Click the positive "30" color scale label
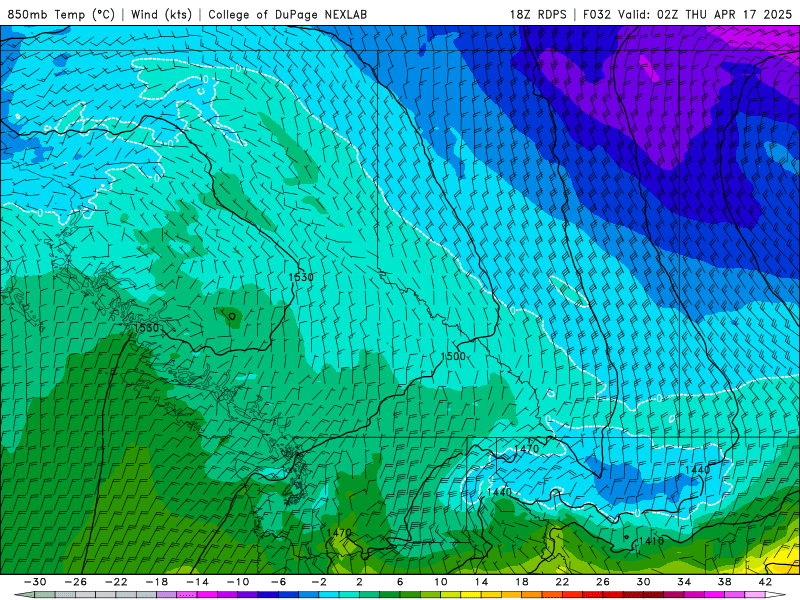This screenshot has height=600, width=800. coord(643,582)
